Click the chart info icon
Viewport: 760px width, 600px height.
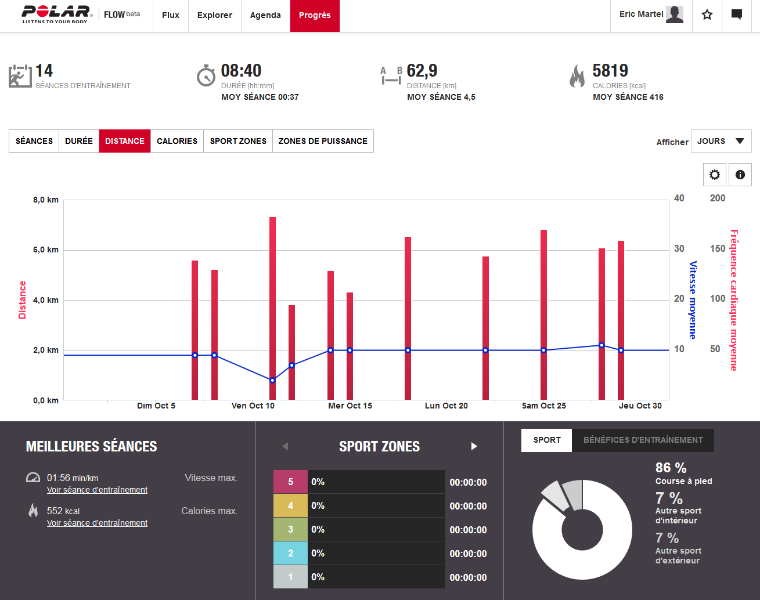coord(740,175)
